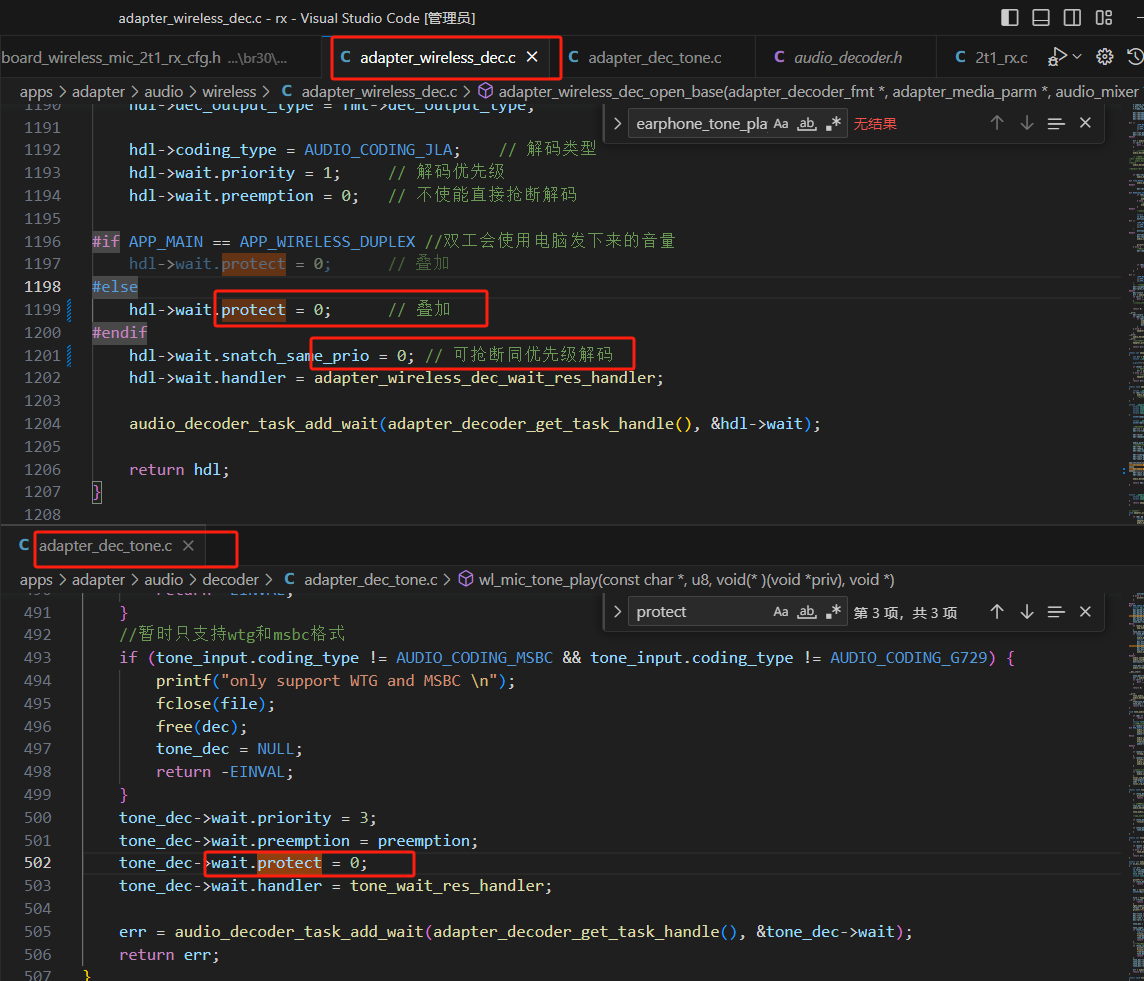Toggle Match Whole Word in earphone_tone_pla find bar
Viewport: 1144px width, 981px height.
click(806, 124)
